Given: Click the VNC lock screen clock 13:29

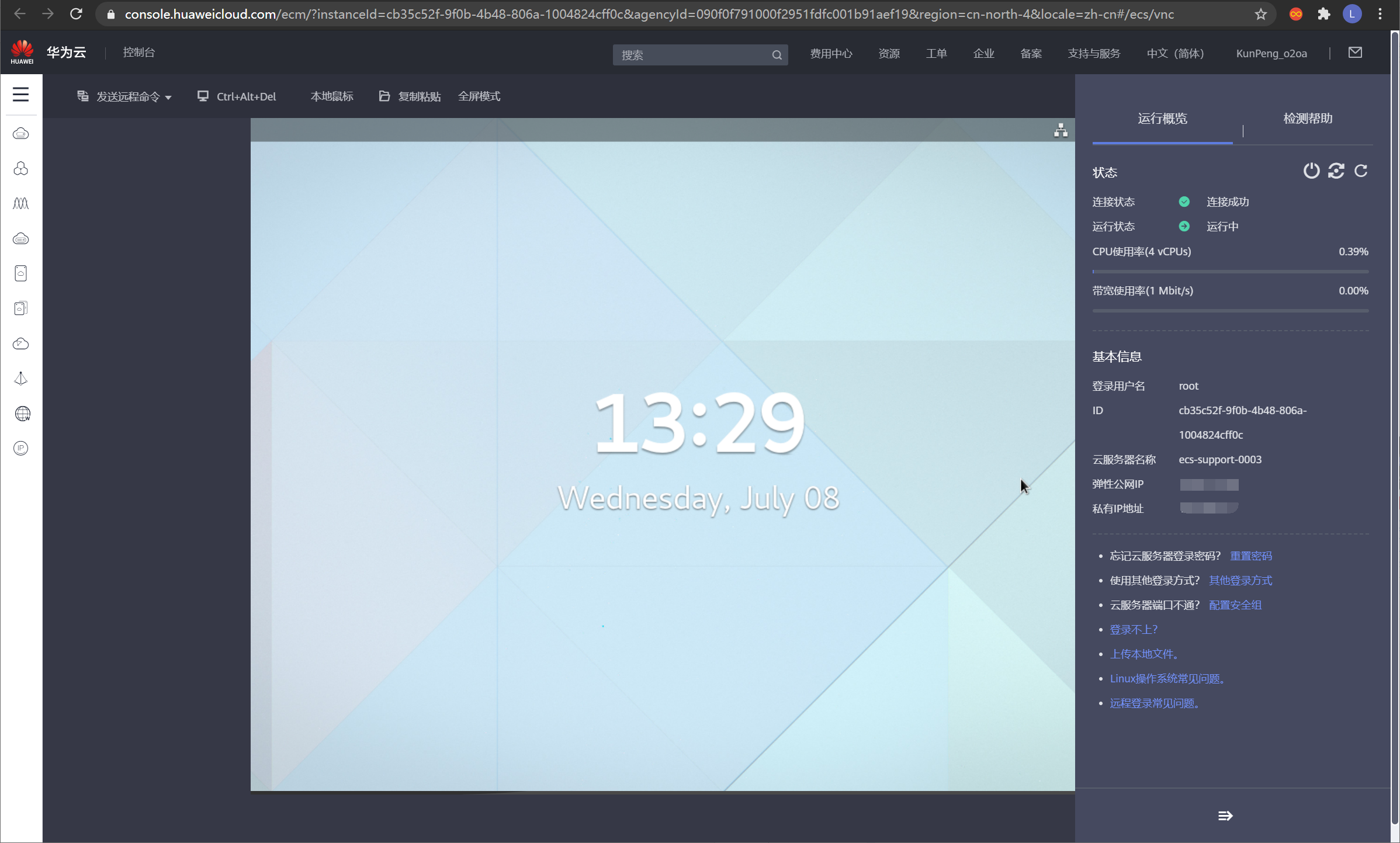Looking at the screenshot, I should pyautogui.click(x=699, y=423).
